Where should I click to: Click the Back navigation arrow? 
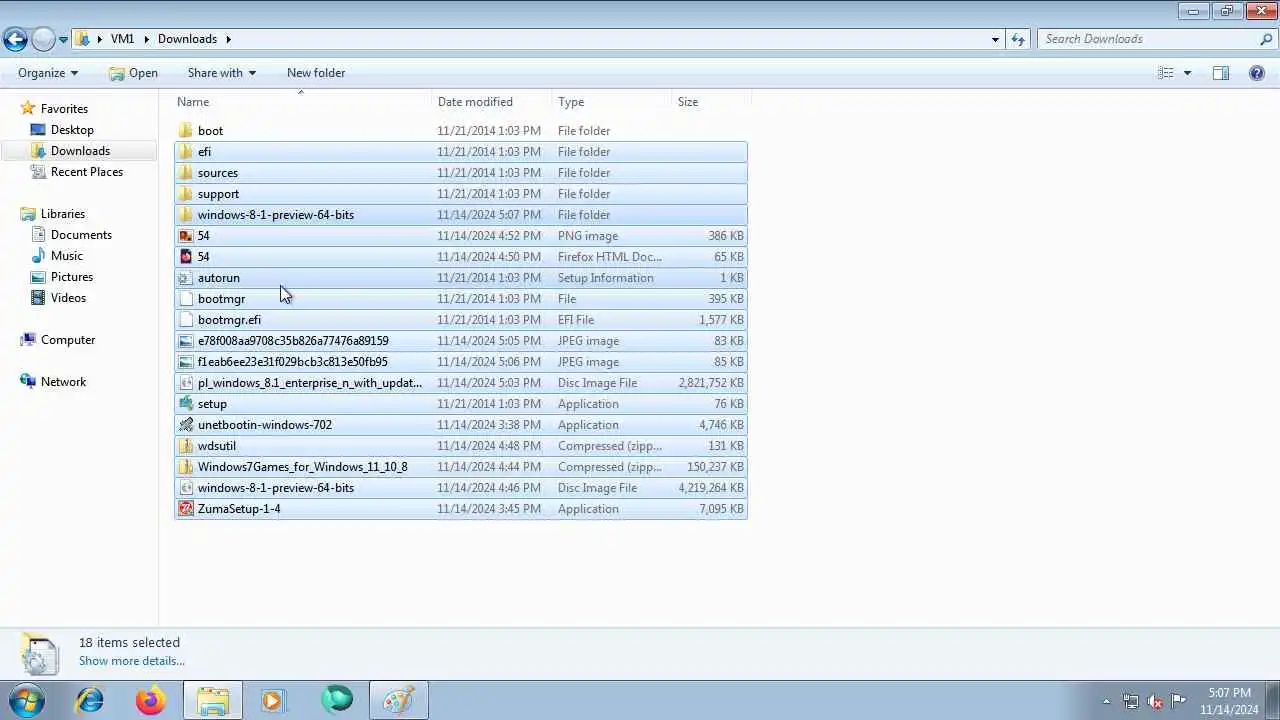15,39
